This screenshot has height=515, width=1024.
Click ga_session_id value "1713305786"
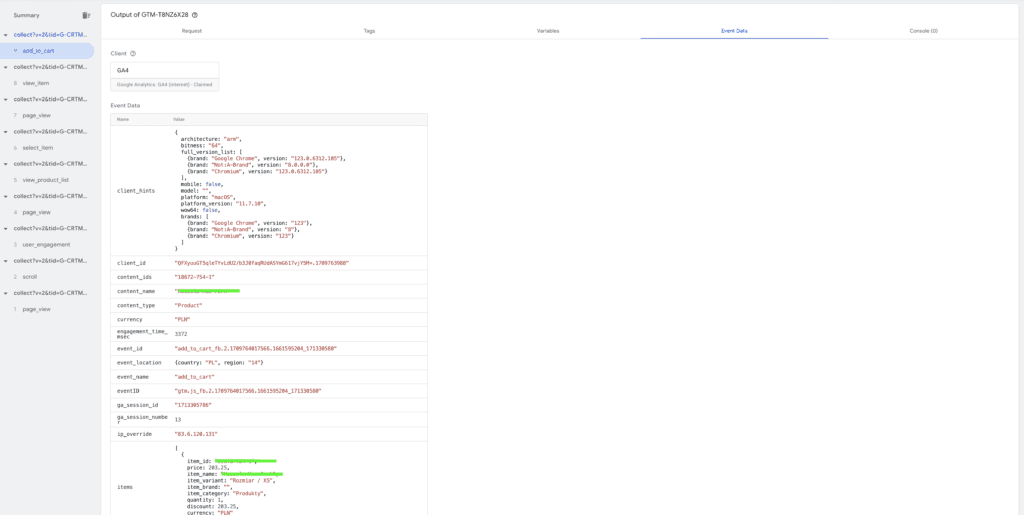(193, 405)
